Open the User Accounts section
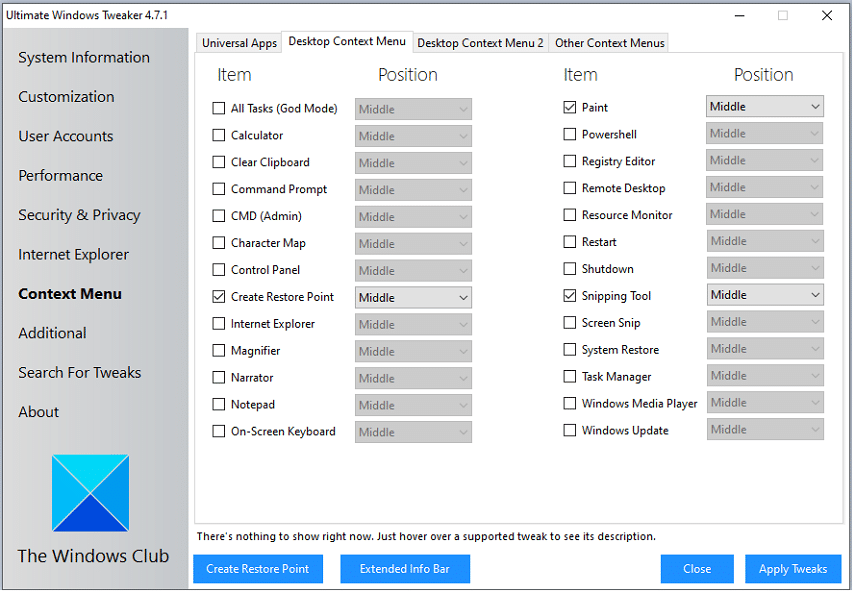Viewport: 855px width, 593px height. point(66,136)
